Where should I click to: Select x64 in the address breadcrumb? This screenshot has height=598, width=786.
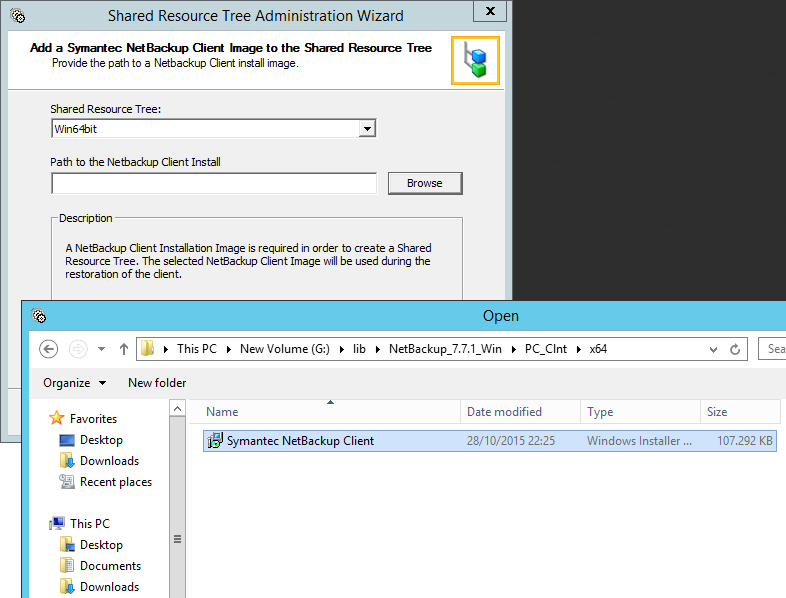pyautogui.click(x=598, y=349)
